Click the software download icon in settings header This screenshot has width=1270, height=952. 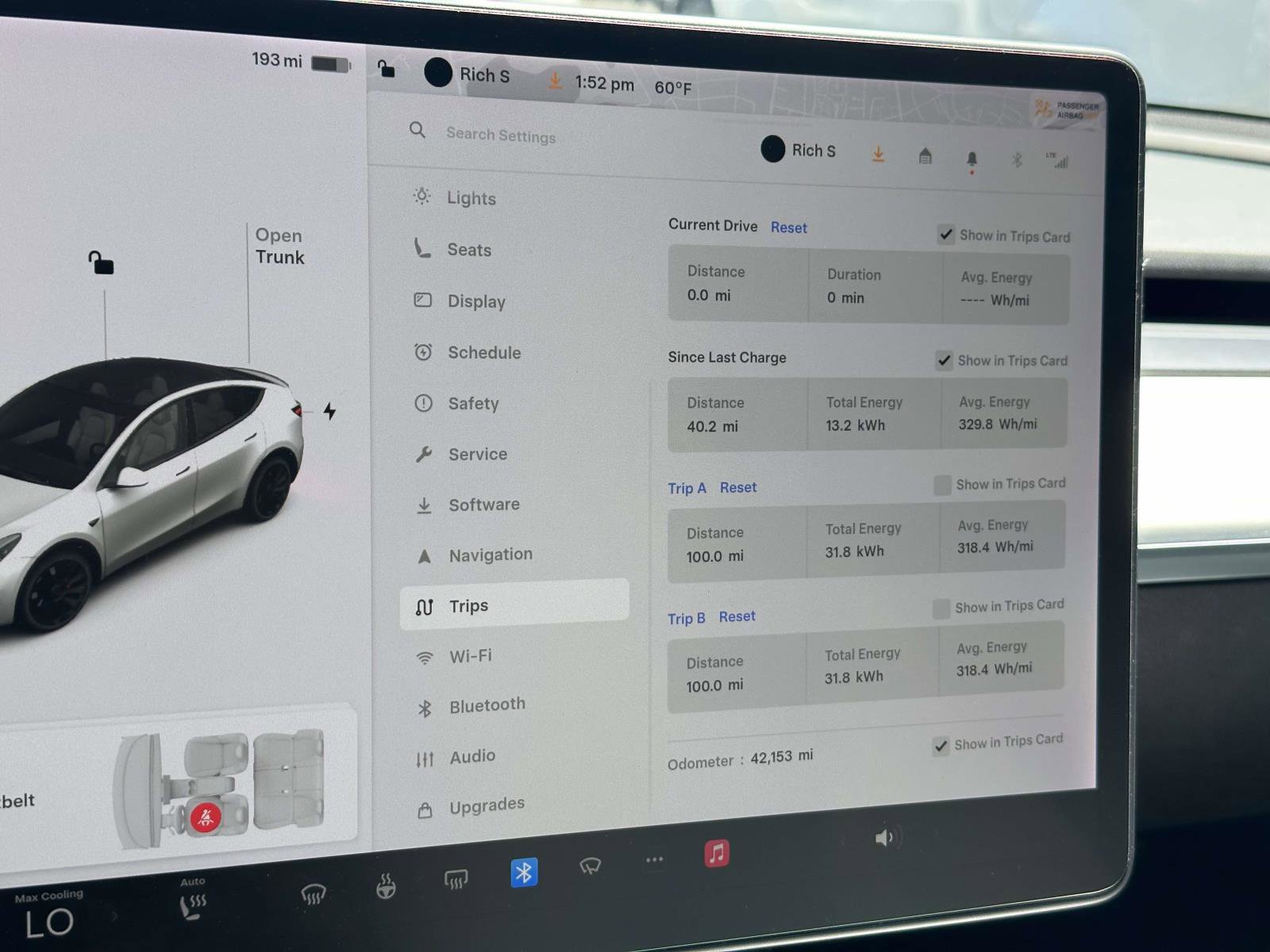878,153
